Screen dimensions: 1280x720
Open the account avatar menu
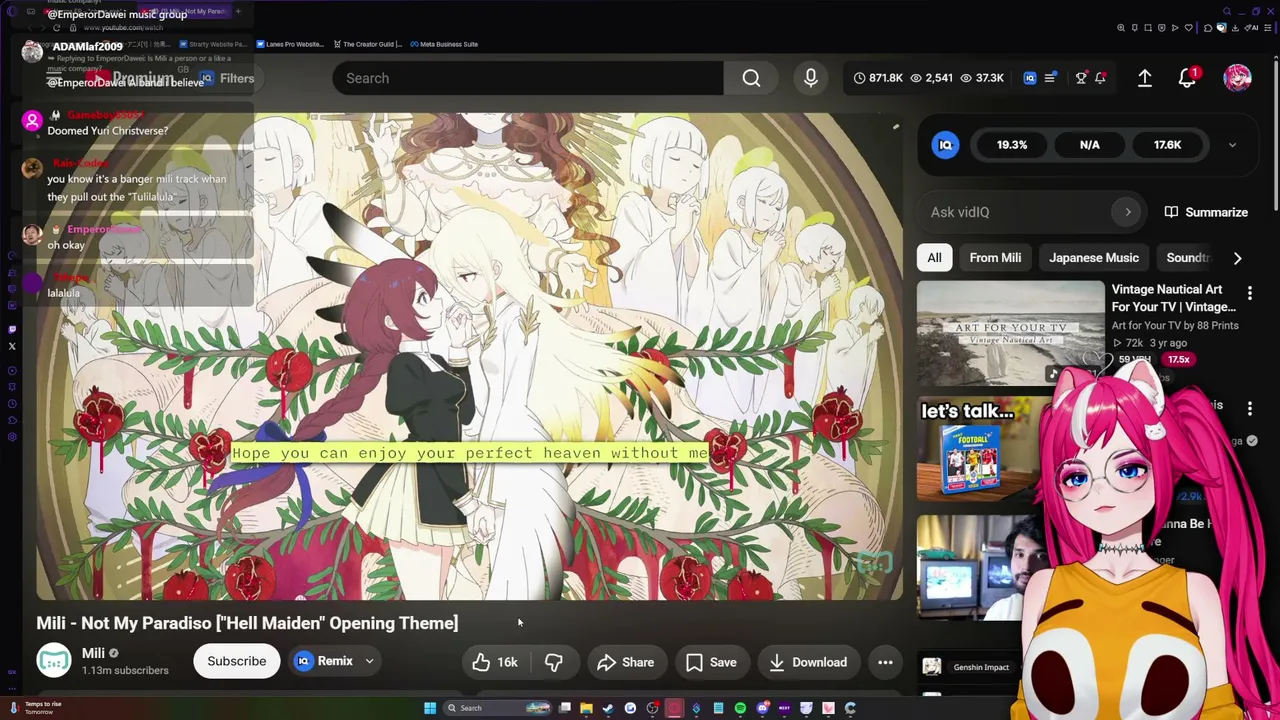[1237, 78]
